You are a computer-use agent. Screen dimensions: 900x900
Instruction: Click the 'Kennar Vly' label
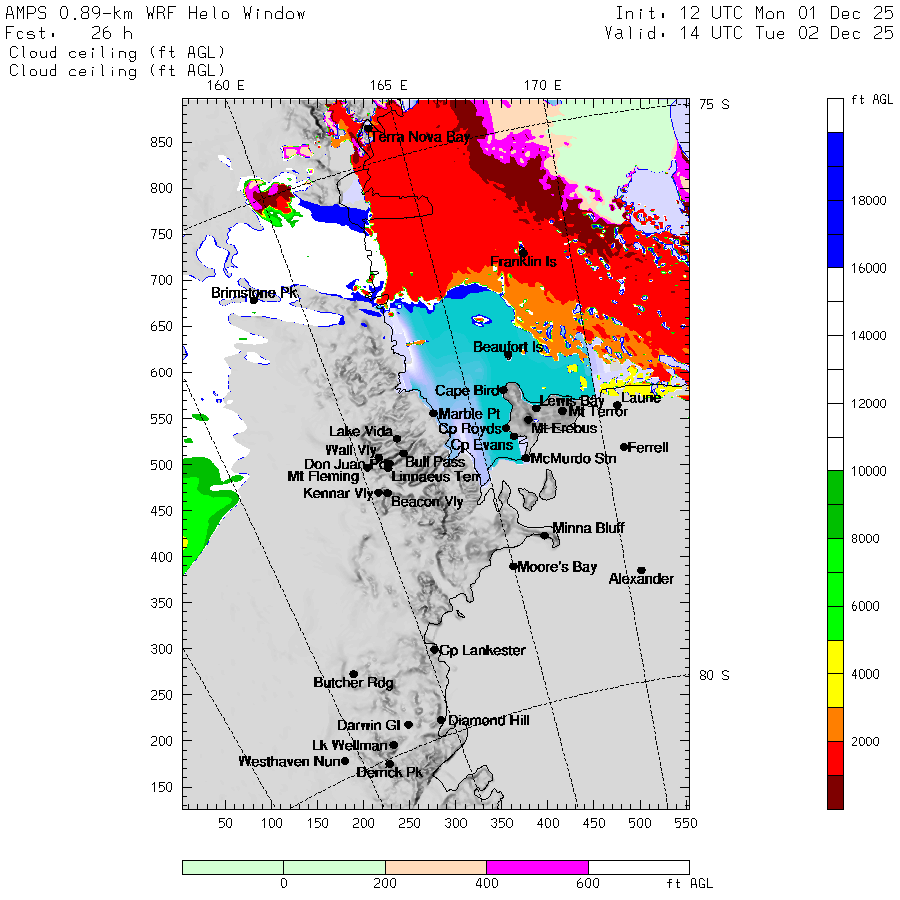click(x=338, y=493)
